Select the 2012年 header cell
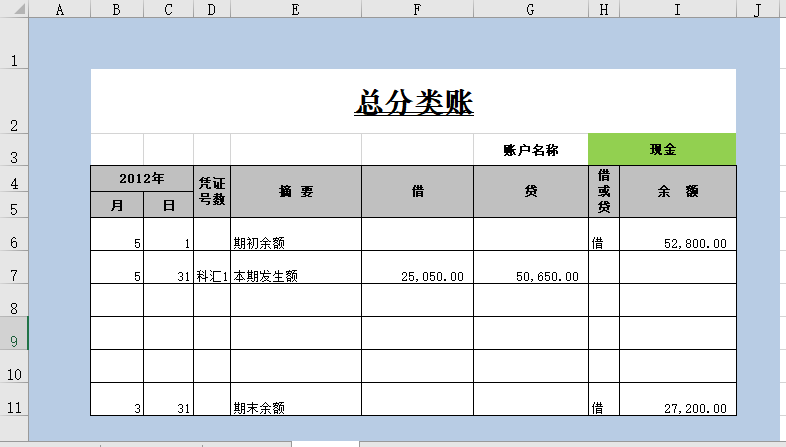 click(142, 179)
